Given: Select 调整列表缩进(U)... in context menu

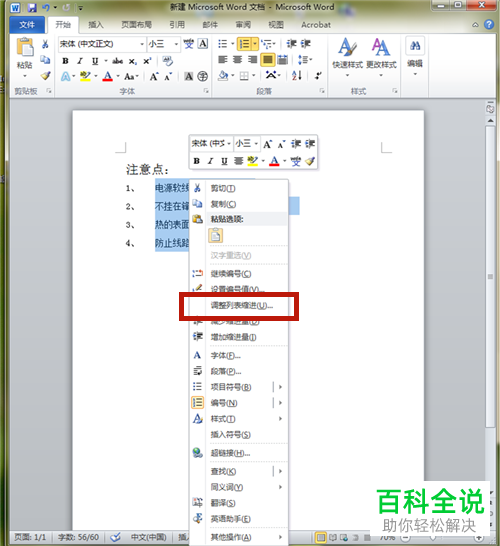Looking at the screenshot, I should pos(239,306).
